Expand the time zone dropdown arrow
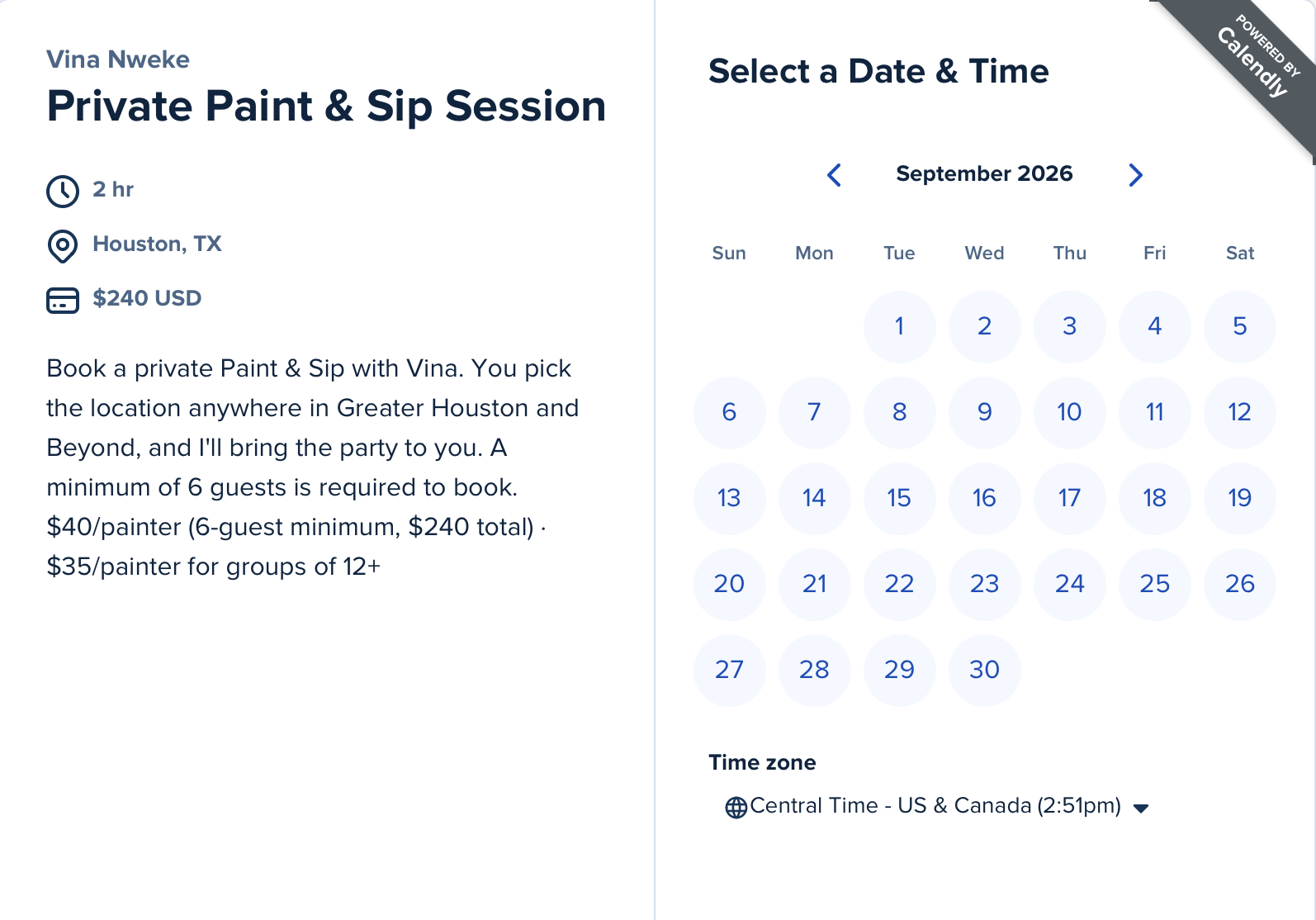The width and height of the screenshot is (1316, 920). (x=1141, y=809)
